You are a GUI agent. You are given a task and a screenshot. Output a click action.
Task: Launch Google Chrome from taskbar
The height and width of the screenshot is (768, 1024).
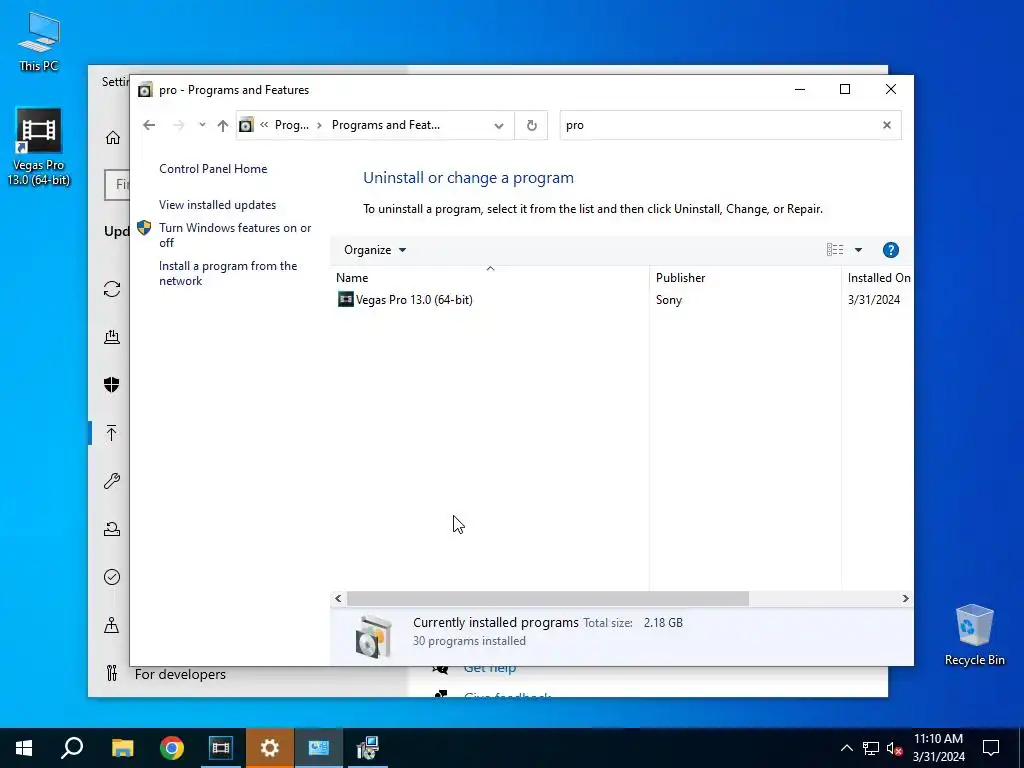tap(172, 748)
